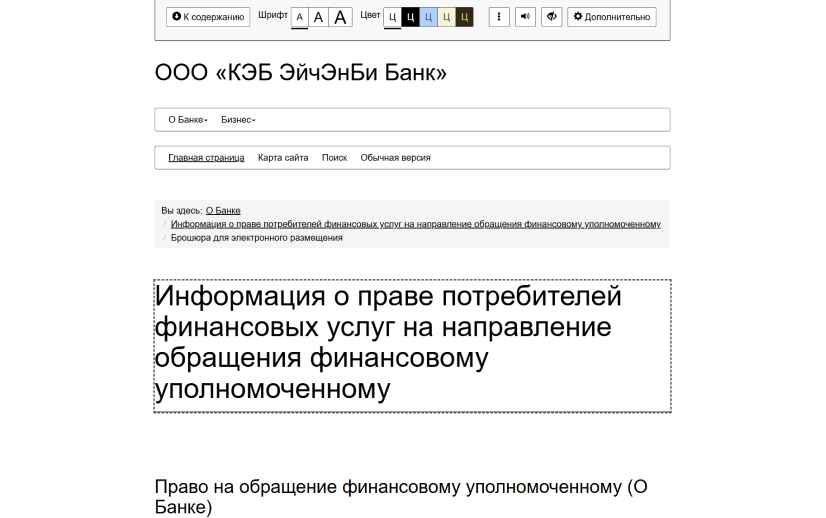
Task: Select the largest font size A
Action: pos(340,17)
